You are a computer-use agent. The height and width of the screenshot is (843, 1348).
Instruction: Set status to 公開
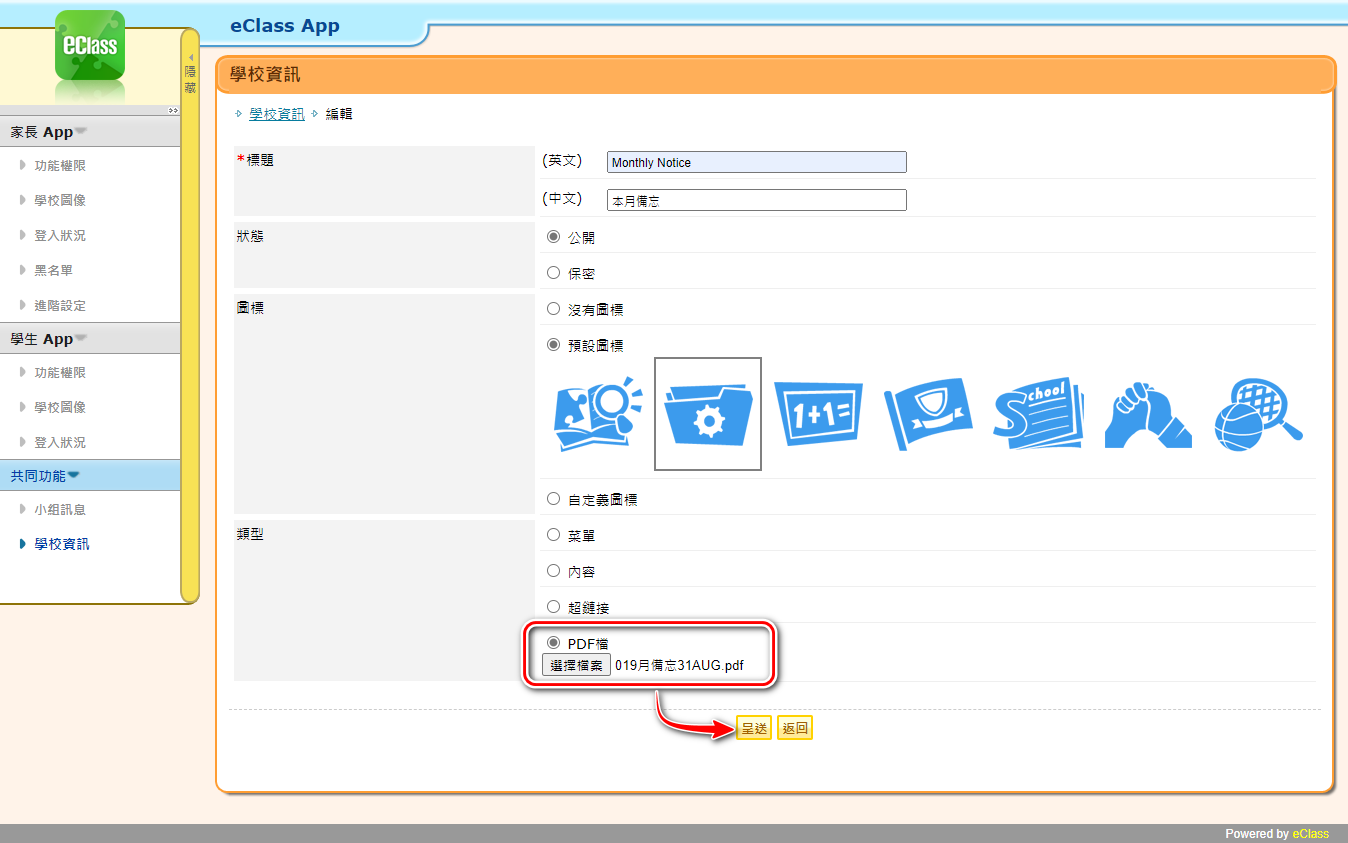[553, 237]
